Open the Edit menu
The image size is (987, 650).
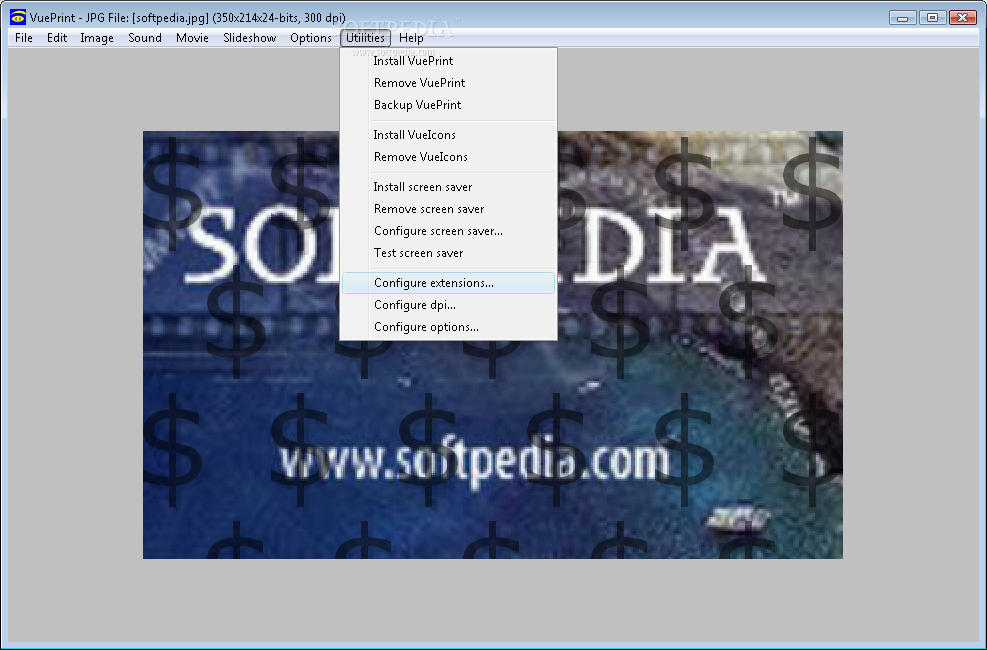(x=57, y=38)
